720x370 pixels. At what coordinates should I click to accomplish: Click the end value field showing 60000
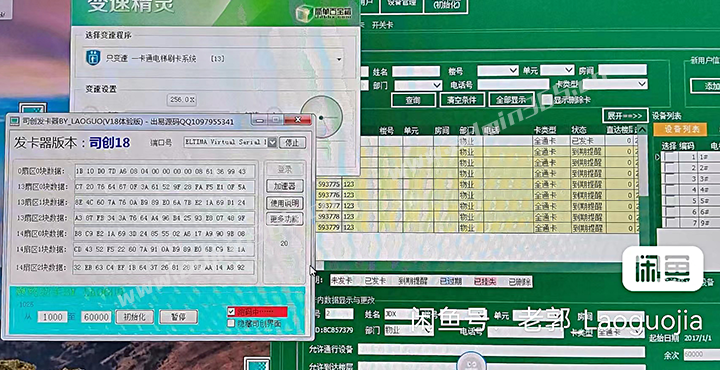[x=96, y=317]
